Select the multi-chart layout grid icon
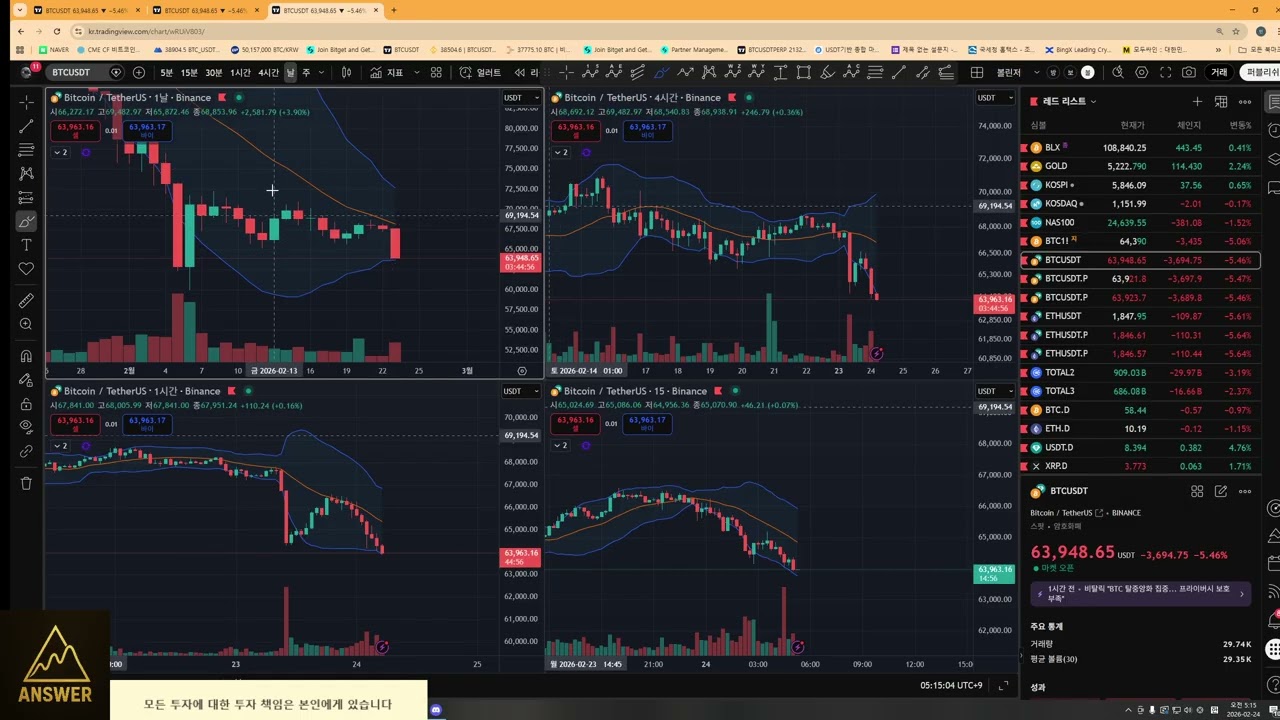Viewport: 1280px width, 720px height. (x=977, y=72)
